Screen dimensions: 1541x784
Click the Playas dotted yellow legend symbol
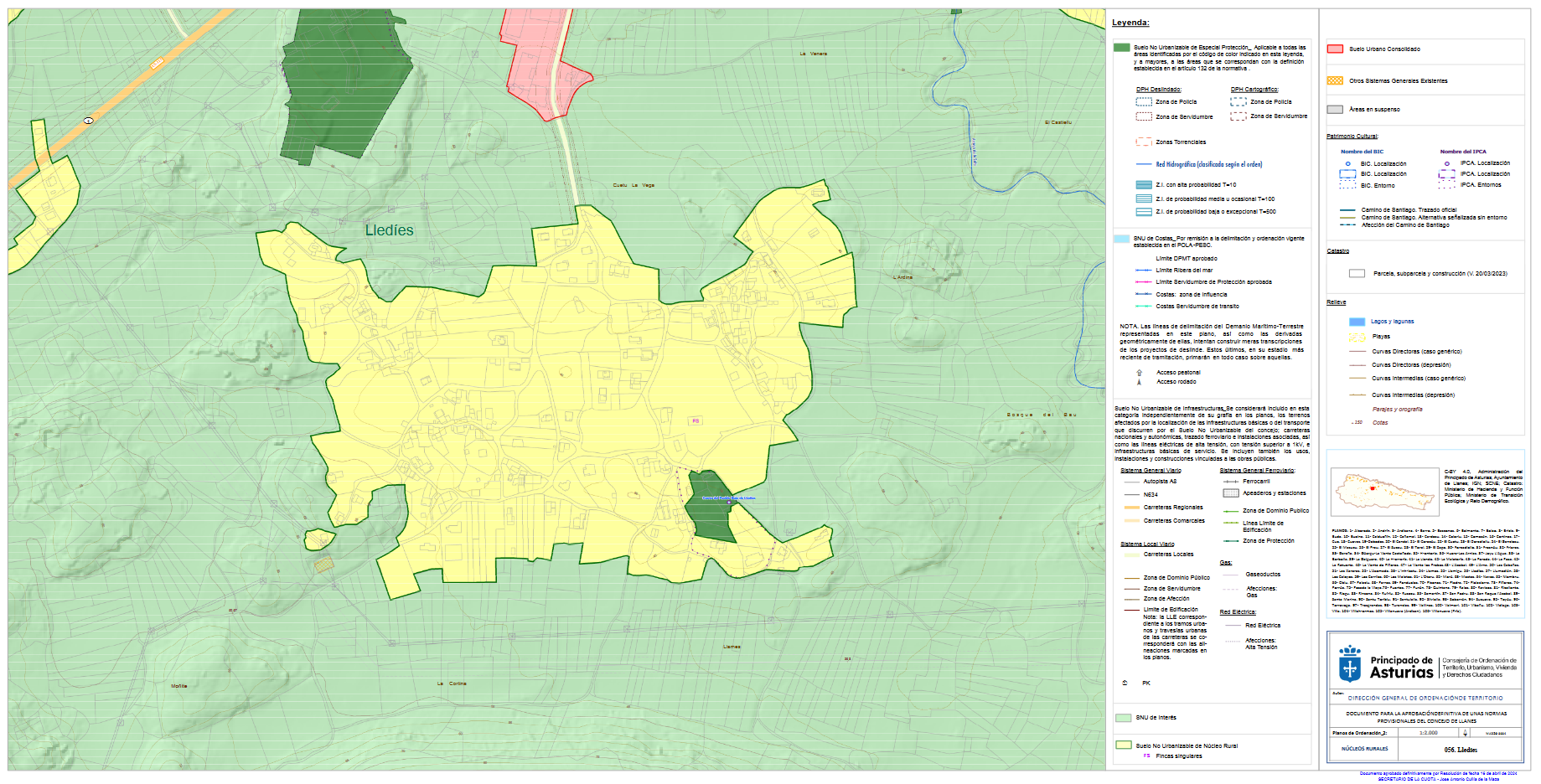(1357, 337)
